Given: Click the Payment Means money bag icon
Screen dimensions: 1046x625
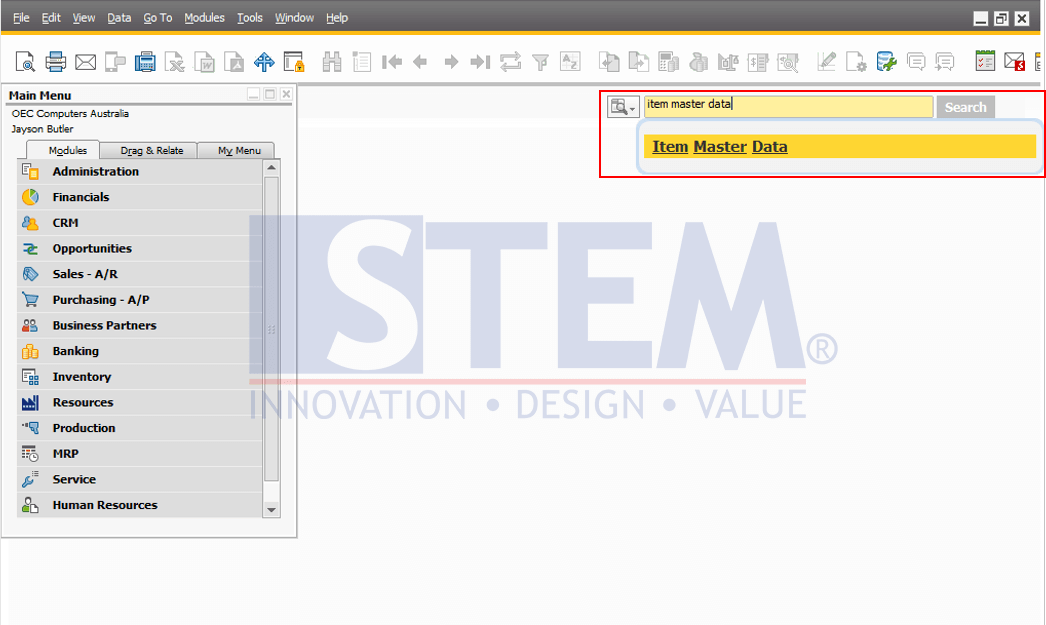Looking at the screenshot, I should [698, 62].
